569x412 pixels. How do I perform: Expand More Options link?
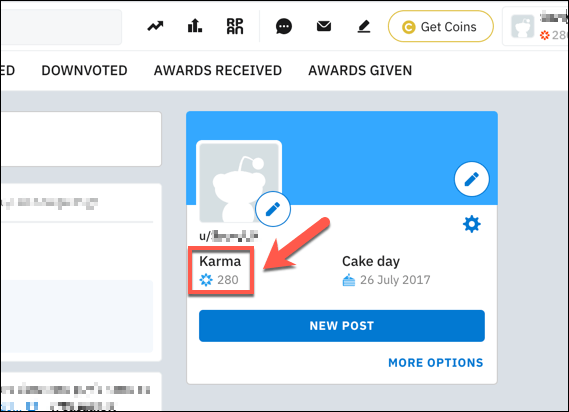click(435, 363)
